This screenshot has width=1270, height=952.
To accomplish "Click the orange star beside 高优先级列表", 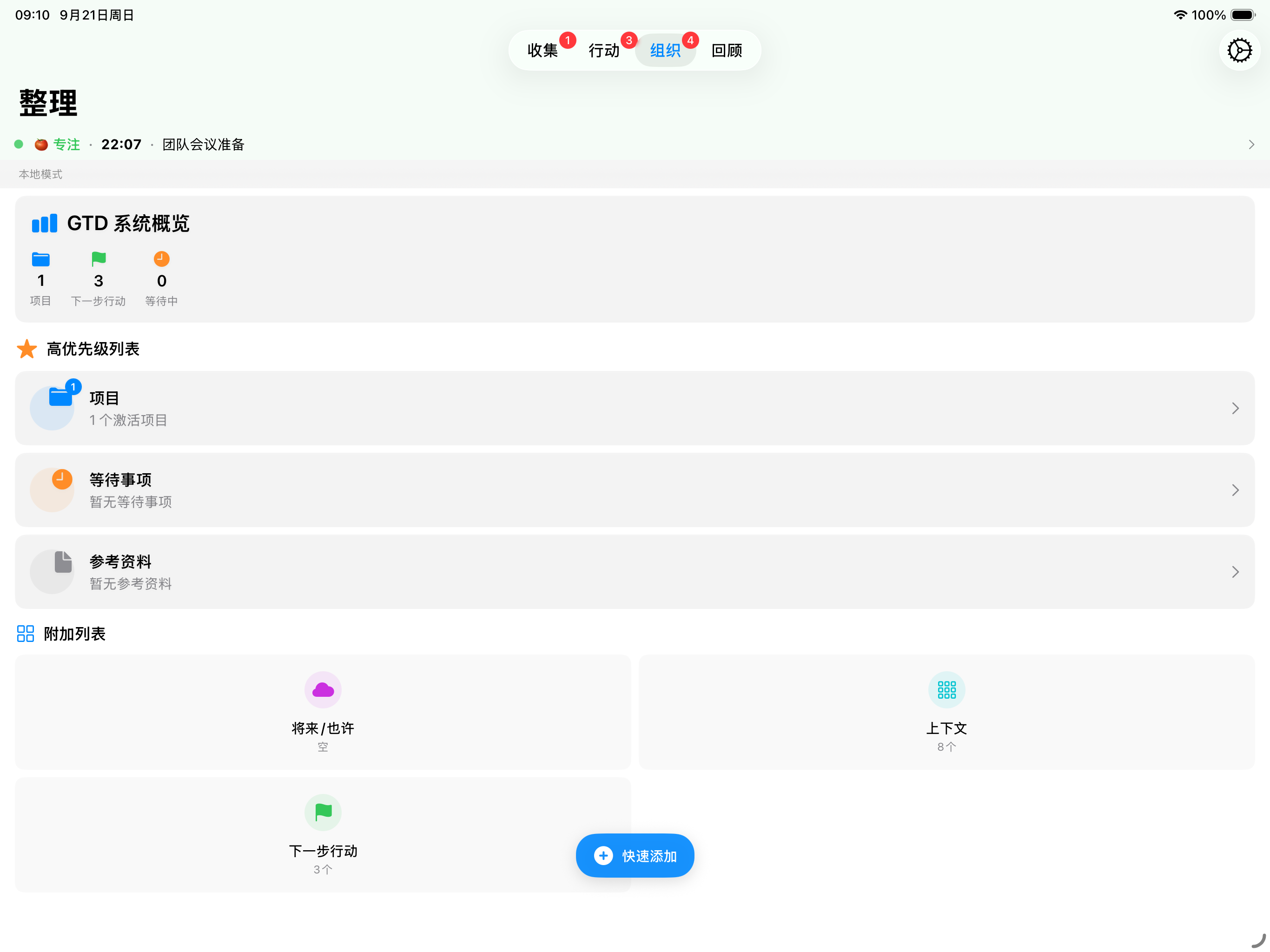I will [27, 349].
